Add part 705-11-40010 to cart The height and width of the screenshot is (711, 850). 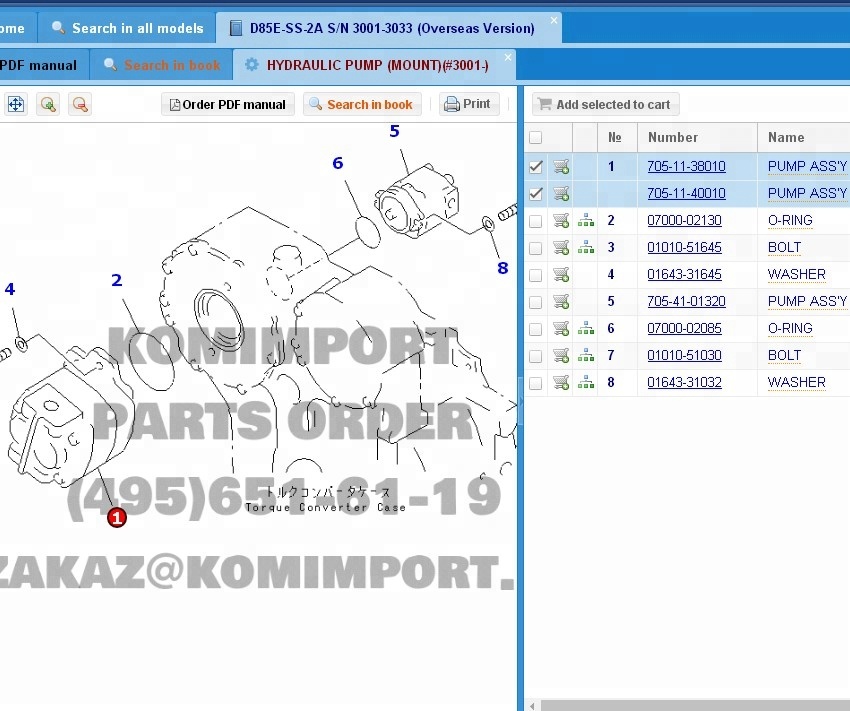point(561,193)
